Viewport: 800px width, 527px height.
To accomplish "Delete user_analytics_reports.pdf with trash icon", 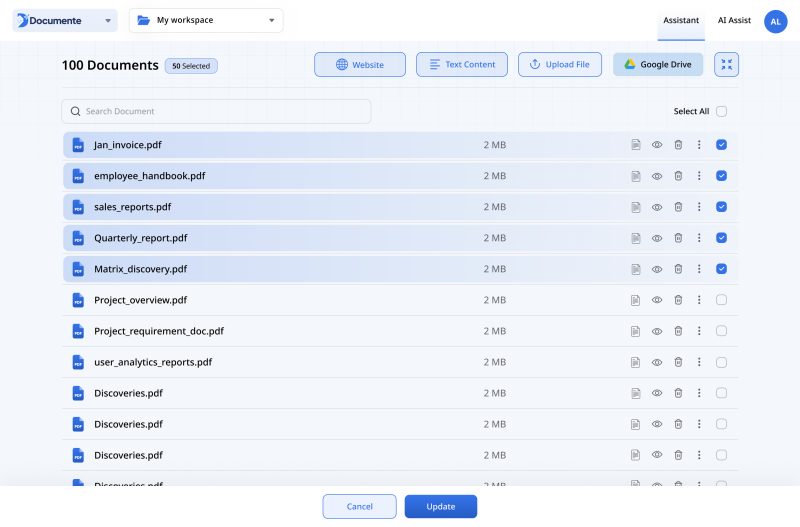I will click(678, 362).
